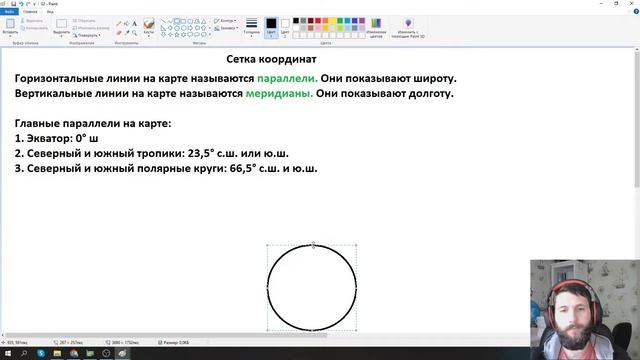This screenshot has height=360, width=640.
Task: Choose the orange color swatch
Action: 325,20
